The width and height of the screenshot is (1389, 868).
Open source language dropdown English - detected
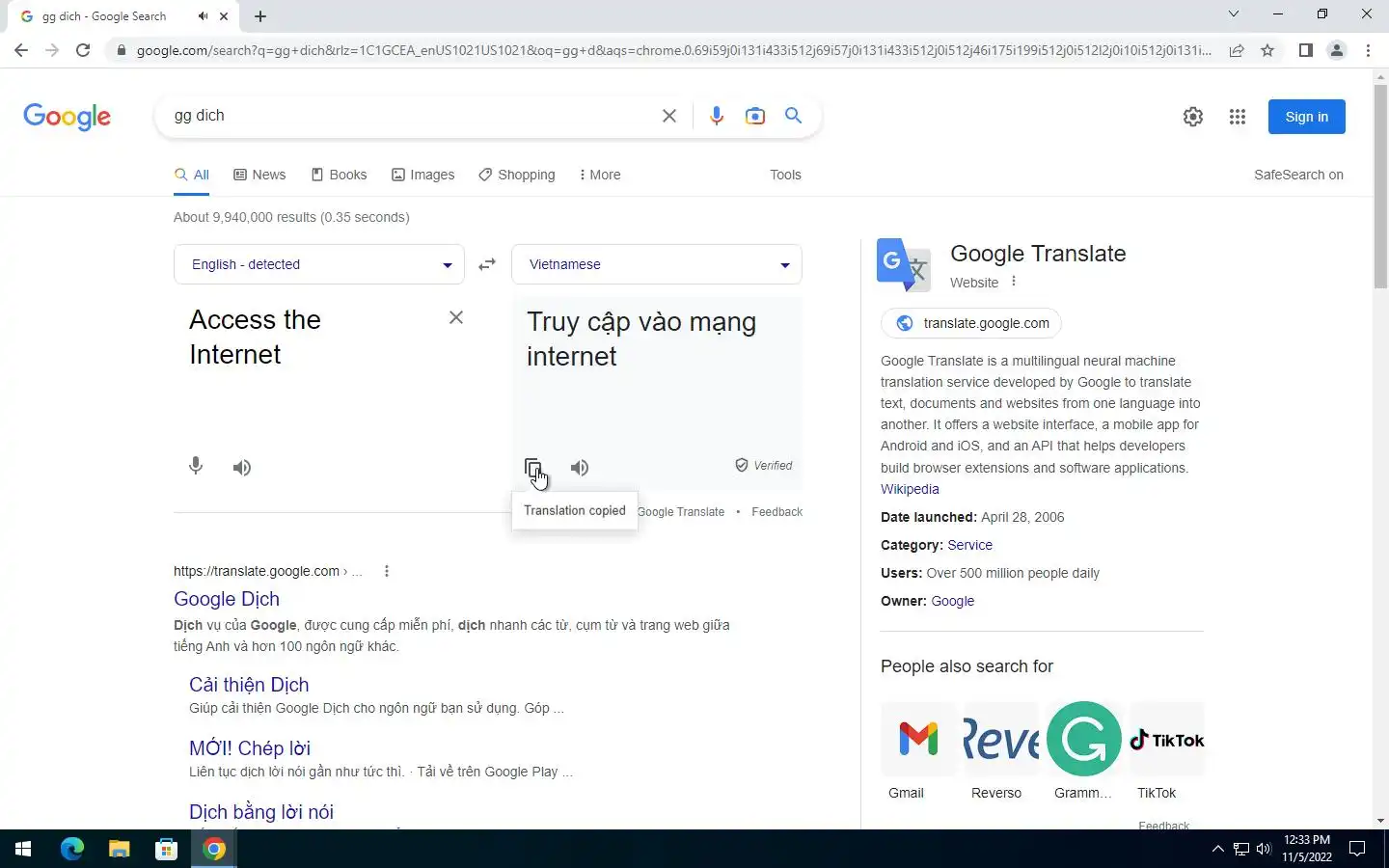click(x=319, y=264)
